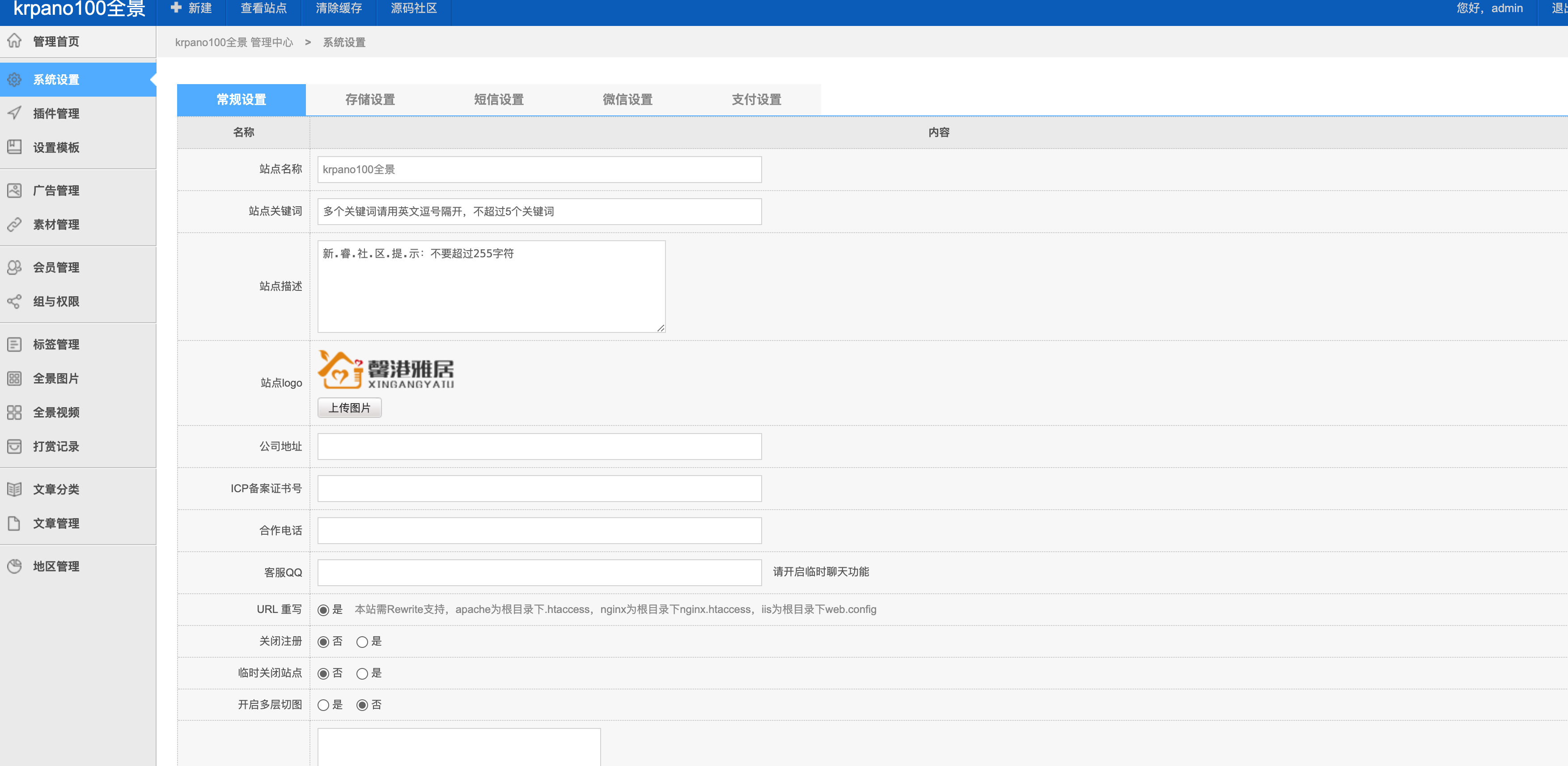Click the pie-chart icon for 地区管理
1568x766 pixels.
[x=15, y=566]
